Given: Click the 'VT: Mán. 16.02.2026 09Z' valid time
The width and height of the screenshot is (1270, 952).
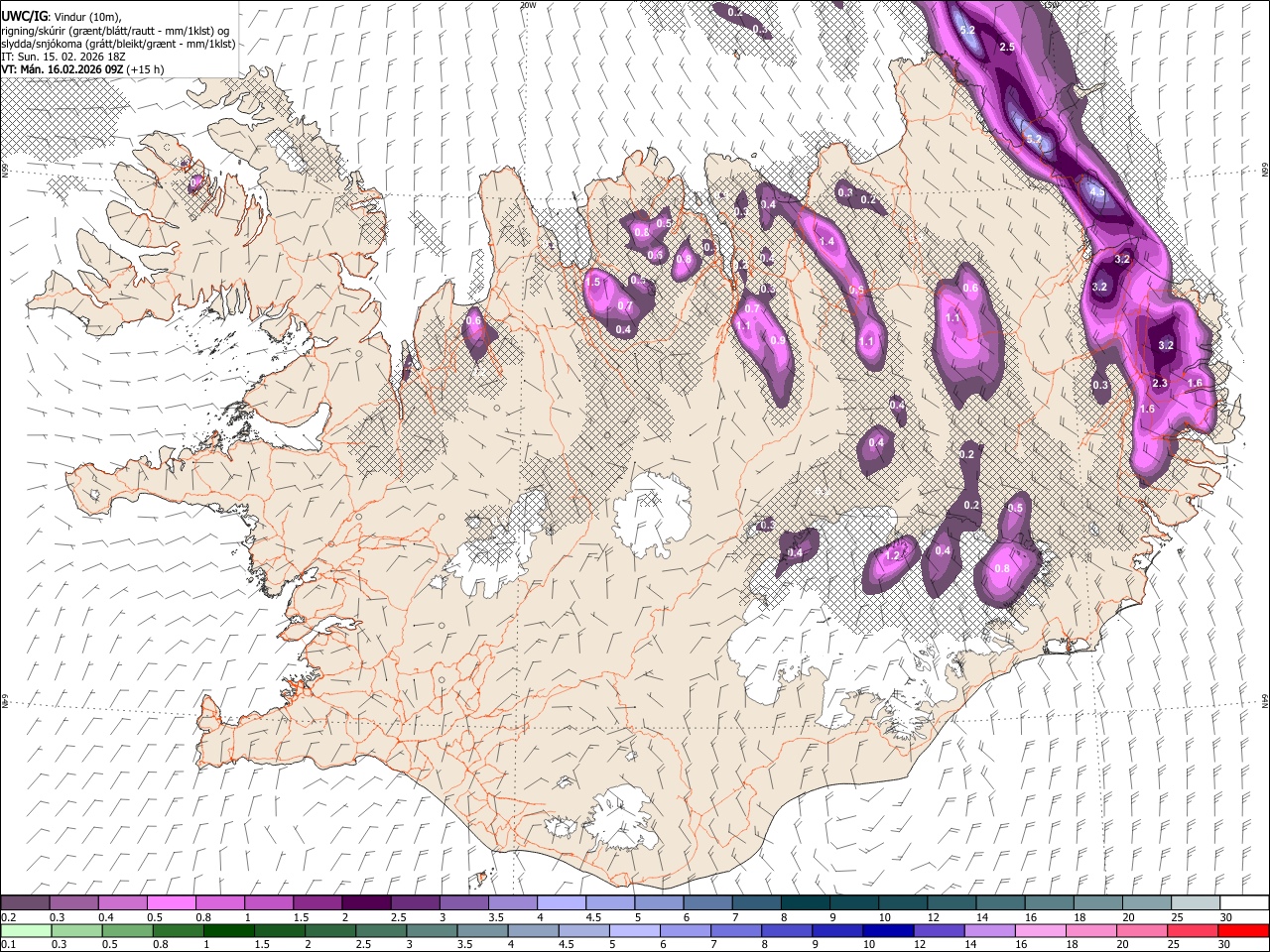Looking at the screenshot, I should (62, 69).
